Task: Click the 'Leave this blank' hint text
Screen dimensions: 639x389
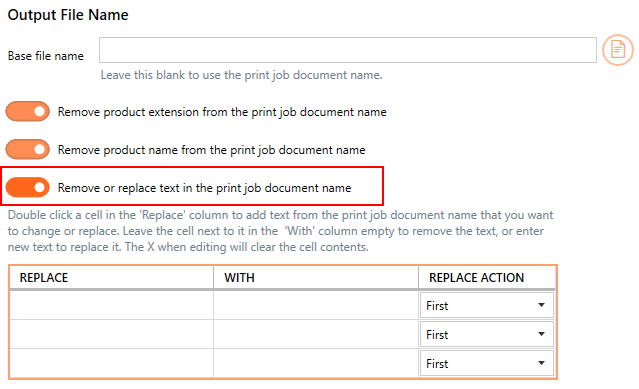Action: (x=242, y=75)
